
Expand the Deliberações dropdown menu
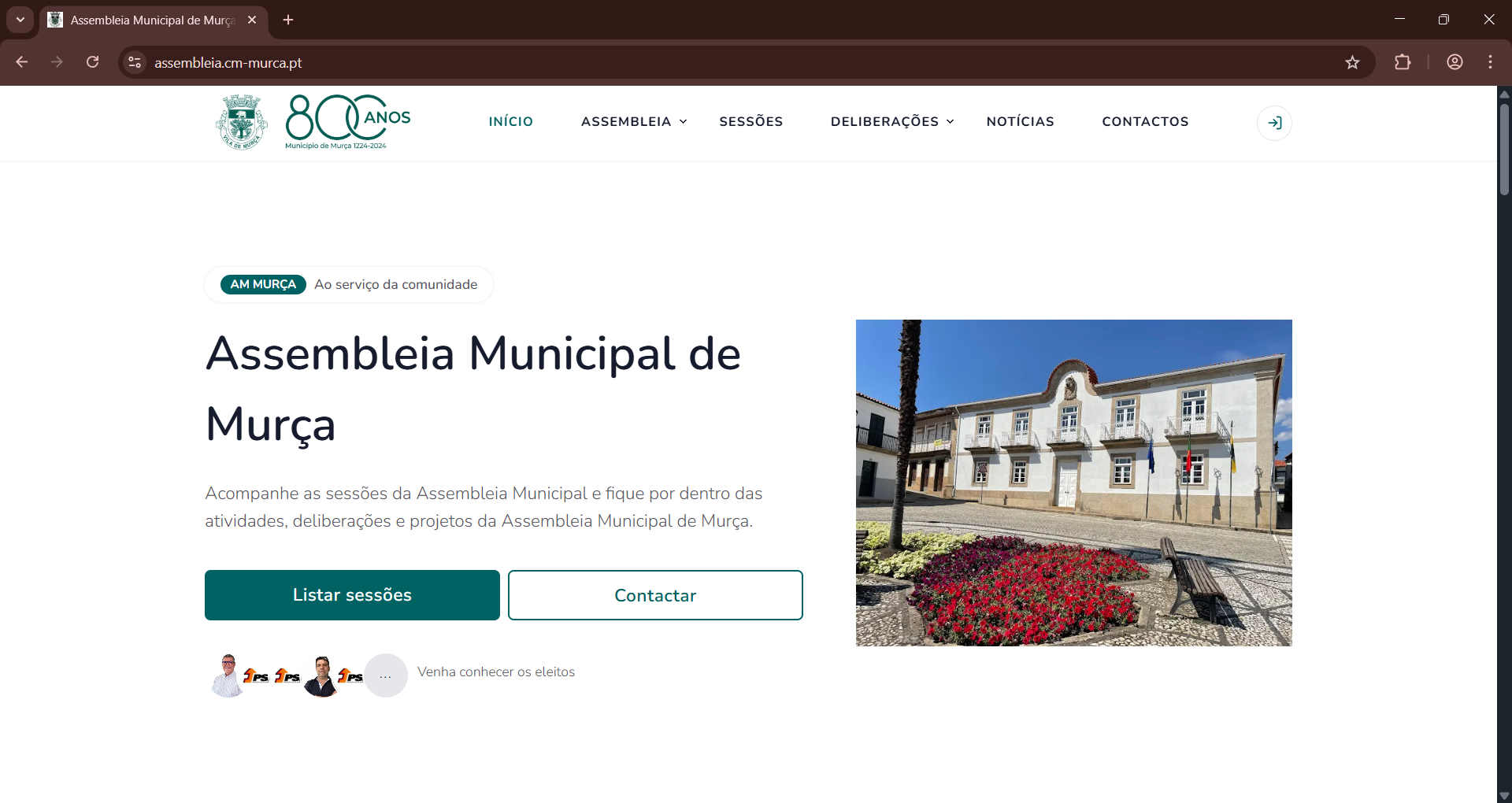pos(891,121)
